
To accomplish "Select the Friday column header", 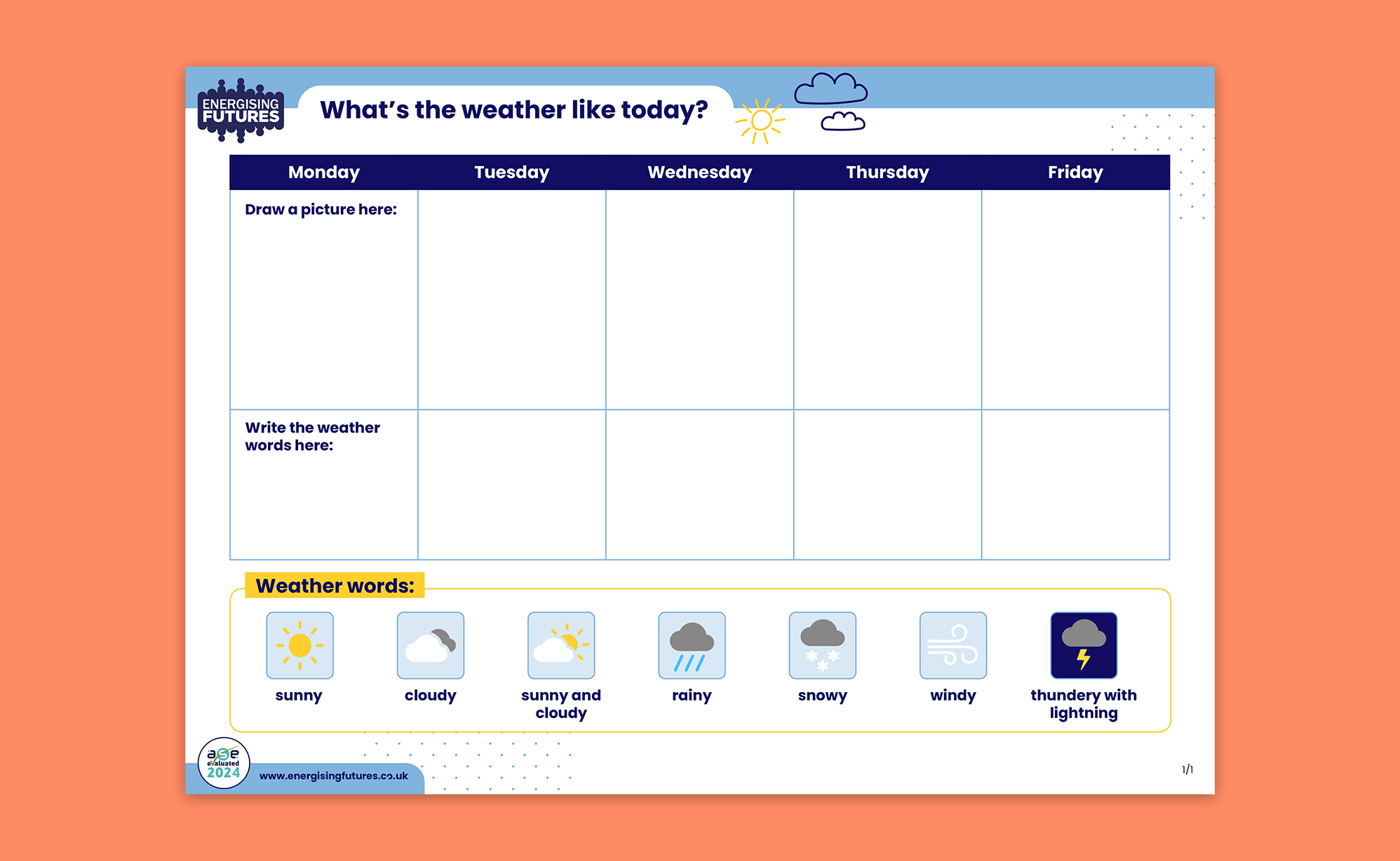I will point(1075,172).
